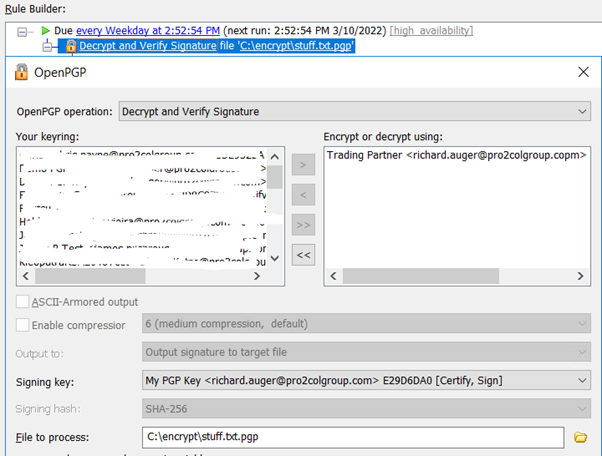Click the single right arrow add key button
Image resolution: width=602 pixels, height=456 pixels.
(x=305, y=164)
